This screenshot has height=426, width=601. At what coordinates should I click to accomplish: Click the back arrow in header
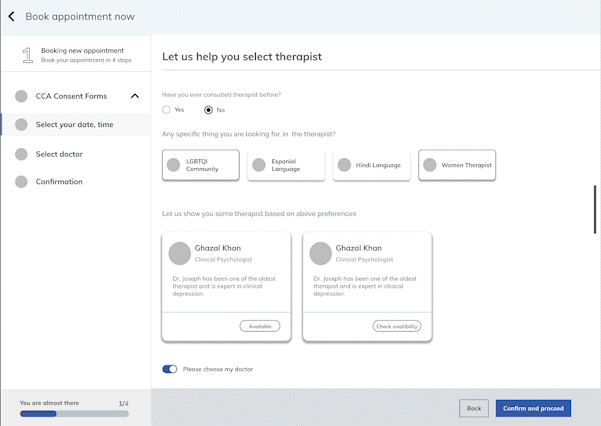[x=12, y=16]
